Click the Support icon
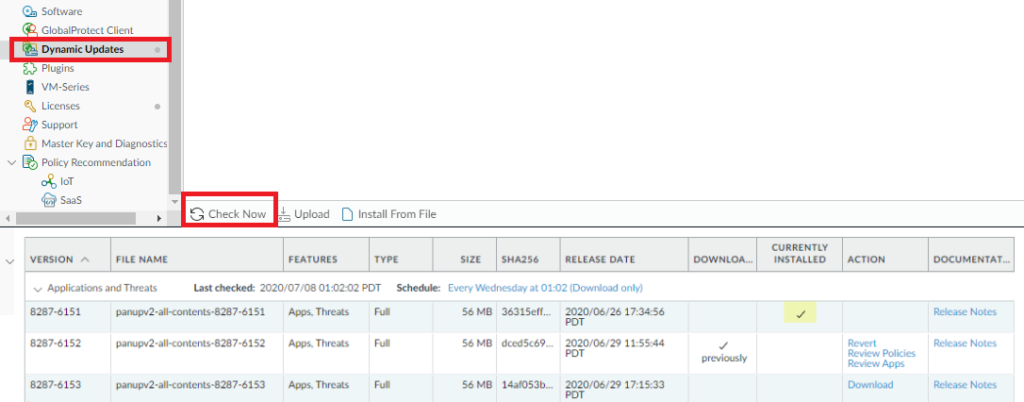1024x402 pixels. [29, 125]
